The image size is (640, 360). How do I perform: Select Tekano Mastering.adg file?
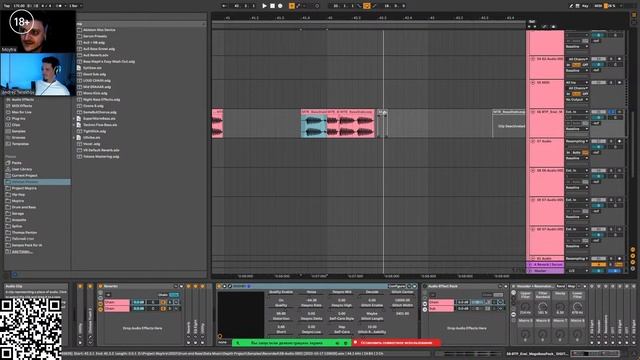click(x=101, y=156)
